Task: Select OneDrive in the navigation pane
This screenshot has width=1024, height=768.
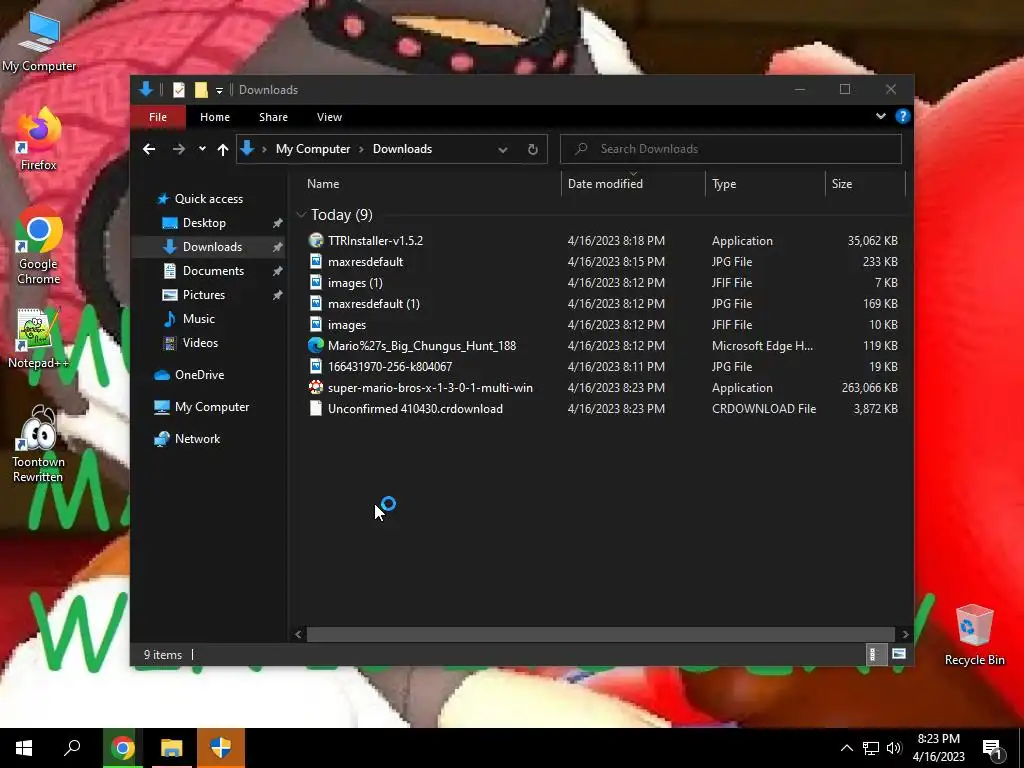Action: 199,375
